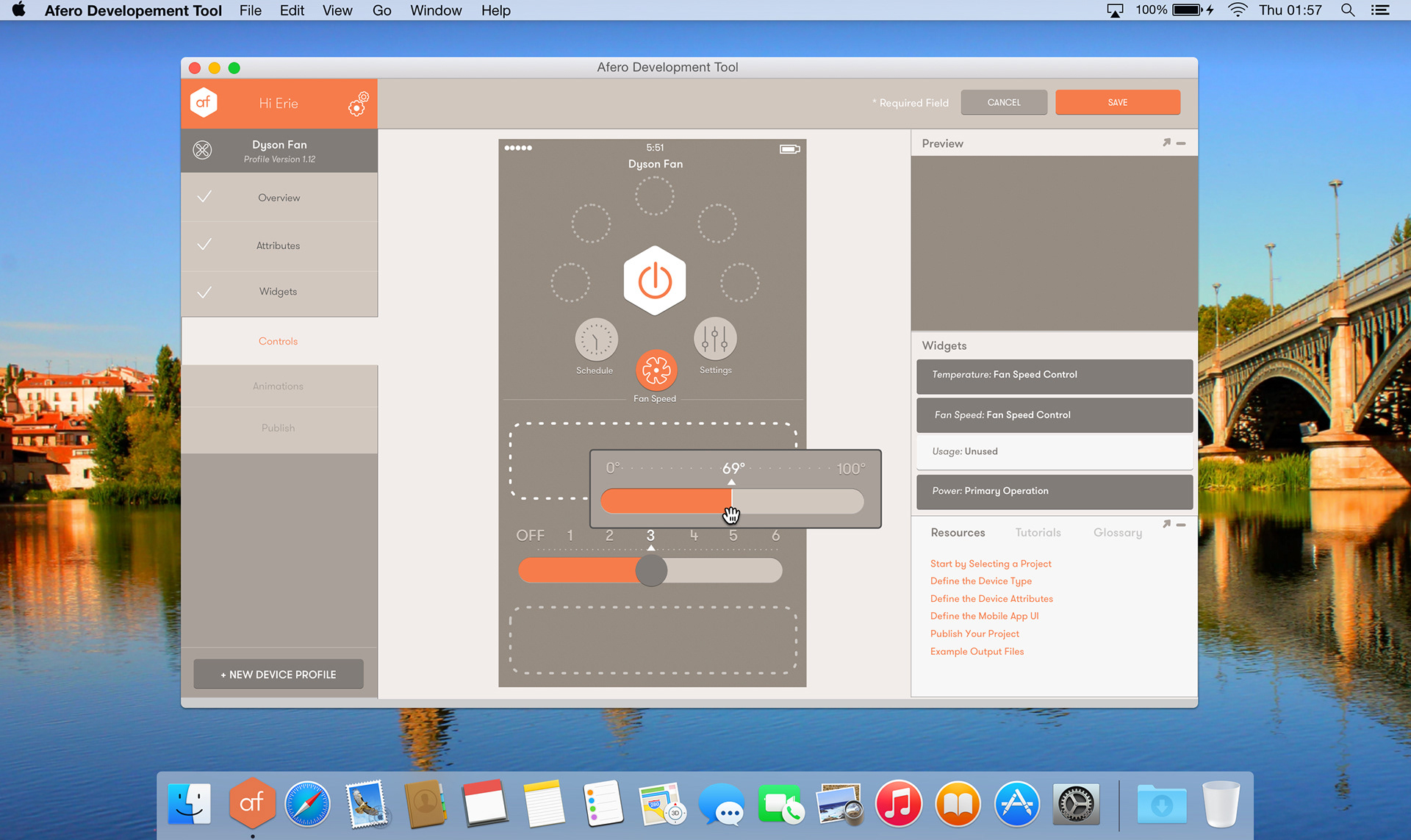
Task: Open Finder from the Dock
Action: click(x=190, y=803)
